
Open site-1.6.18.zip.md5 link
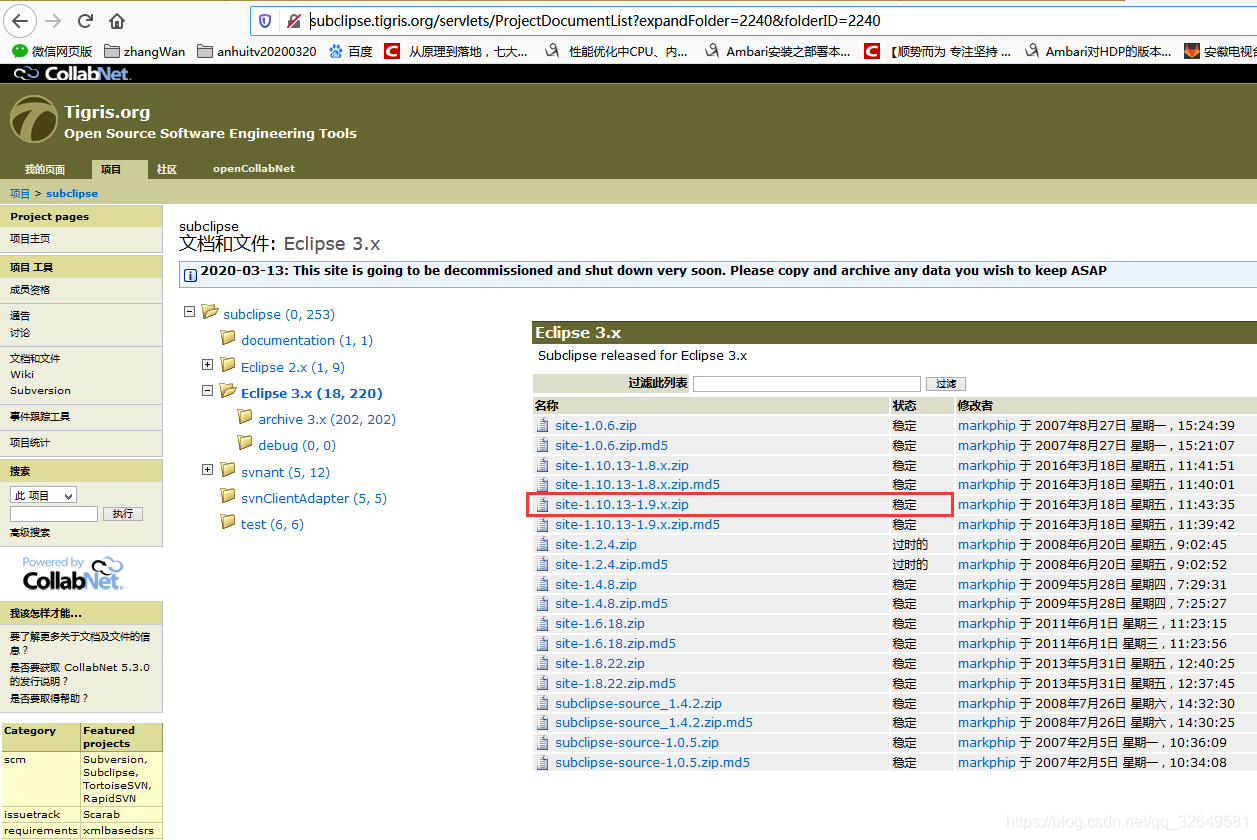coord(615,643)
